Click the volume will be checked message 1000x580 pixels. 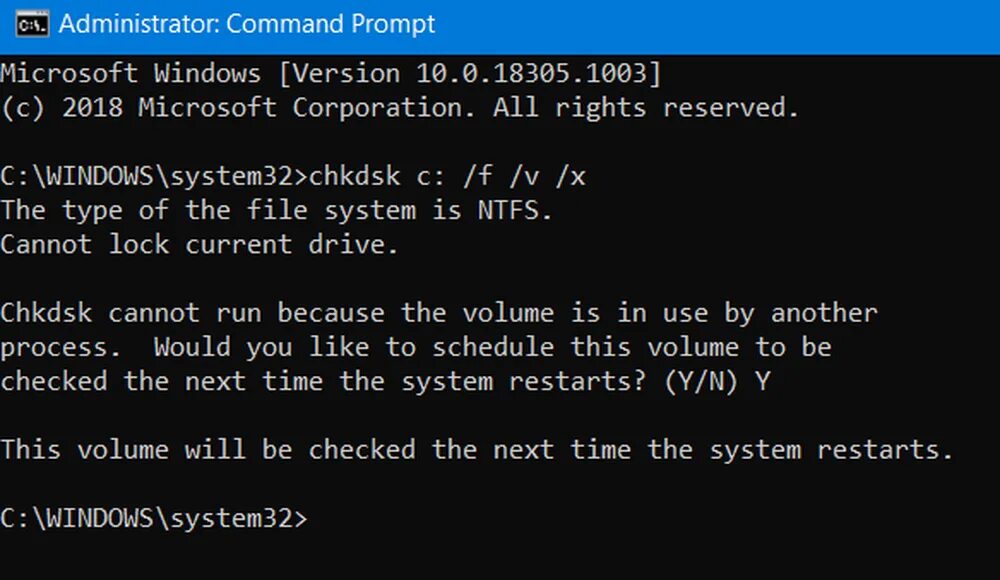coord(476,450)
